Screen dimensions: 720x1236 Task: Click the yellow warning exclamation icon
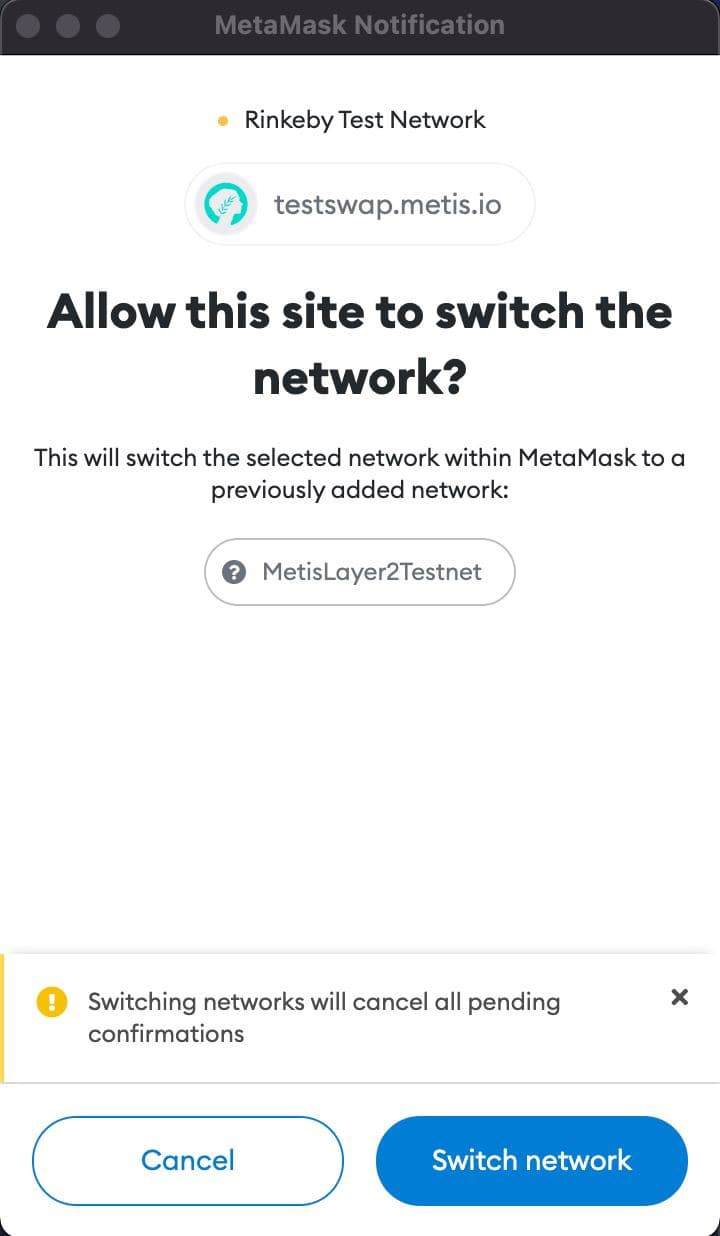click(51, 1002)
